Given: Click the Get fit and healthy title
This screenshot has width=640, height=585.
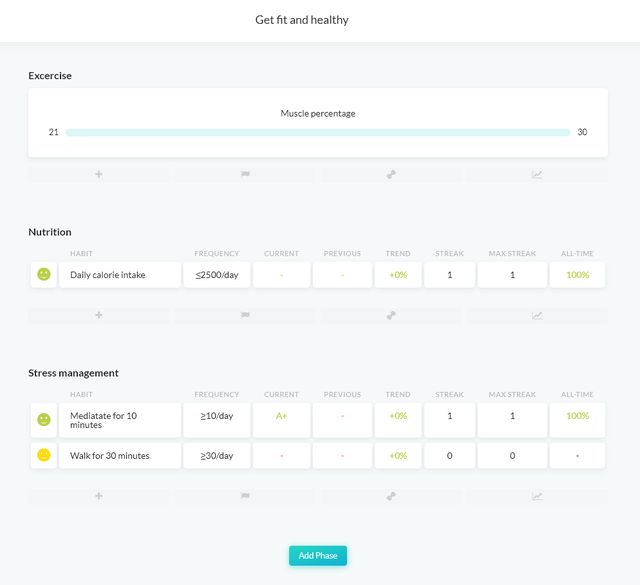Looking at the screenshot, I should tap(302, 20).
